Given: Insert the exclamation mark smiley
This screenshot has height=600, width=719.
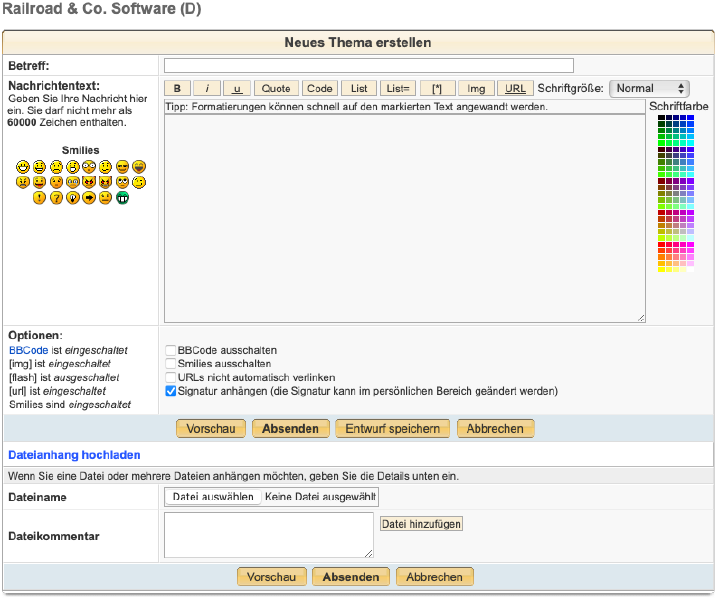Looking at the screenshot, I should 39,198.
